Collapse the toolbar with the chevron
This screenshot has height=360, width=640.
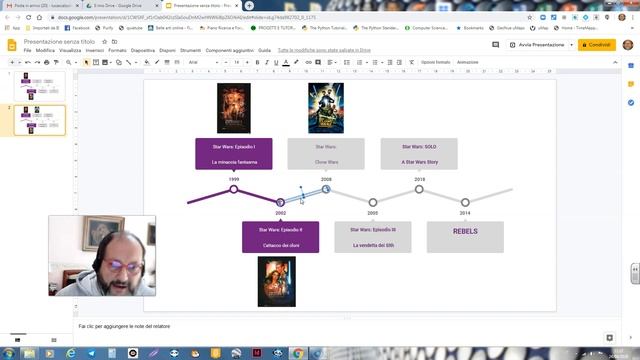pyautogui.click(x=615, y=62)
